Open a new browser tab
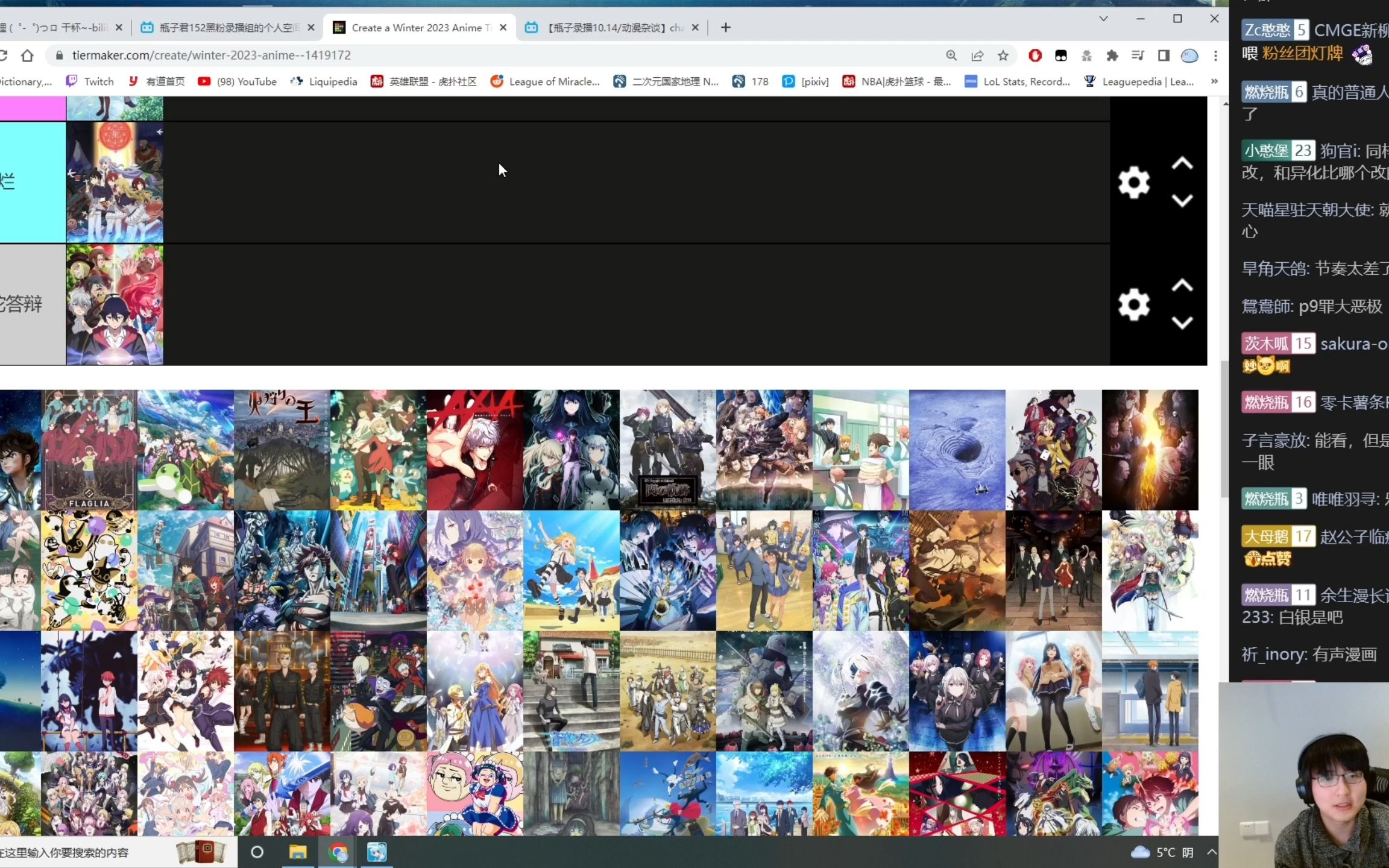1389x868 pixels. tap(726, 27)
